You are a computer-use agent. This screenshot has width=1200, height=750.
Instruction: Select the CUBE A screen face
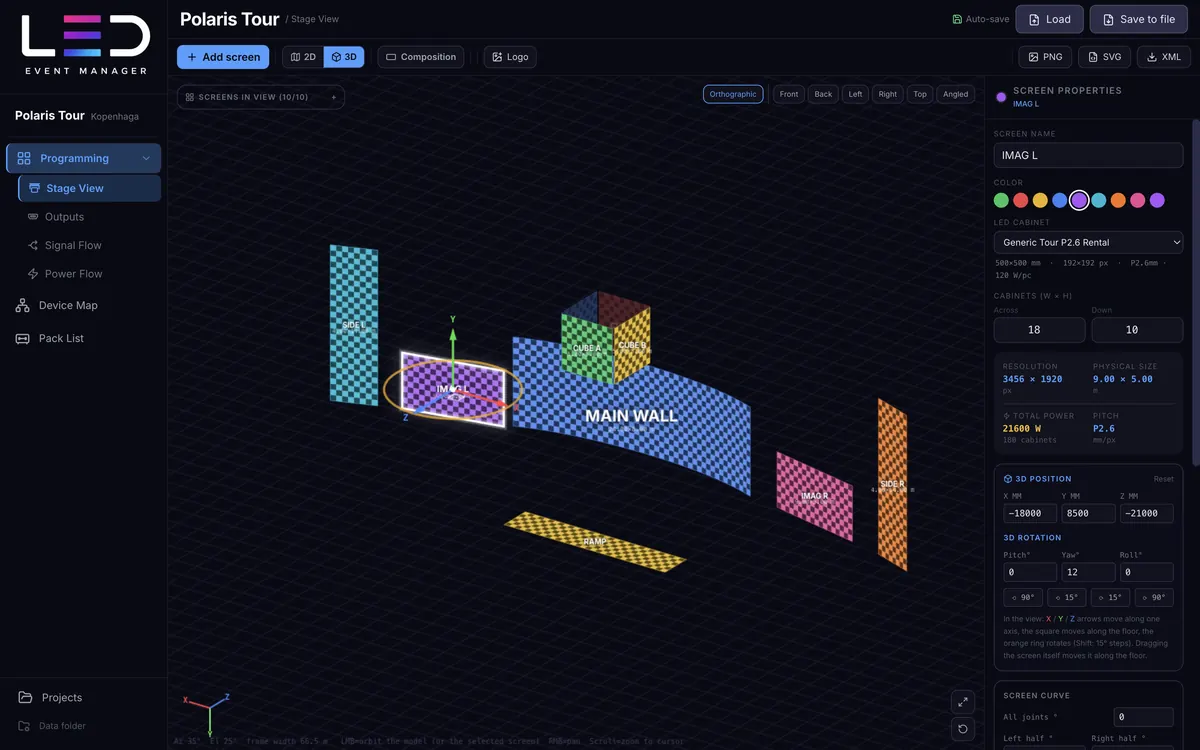(586, 348)
